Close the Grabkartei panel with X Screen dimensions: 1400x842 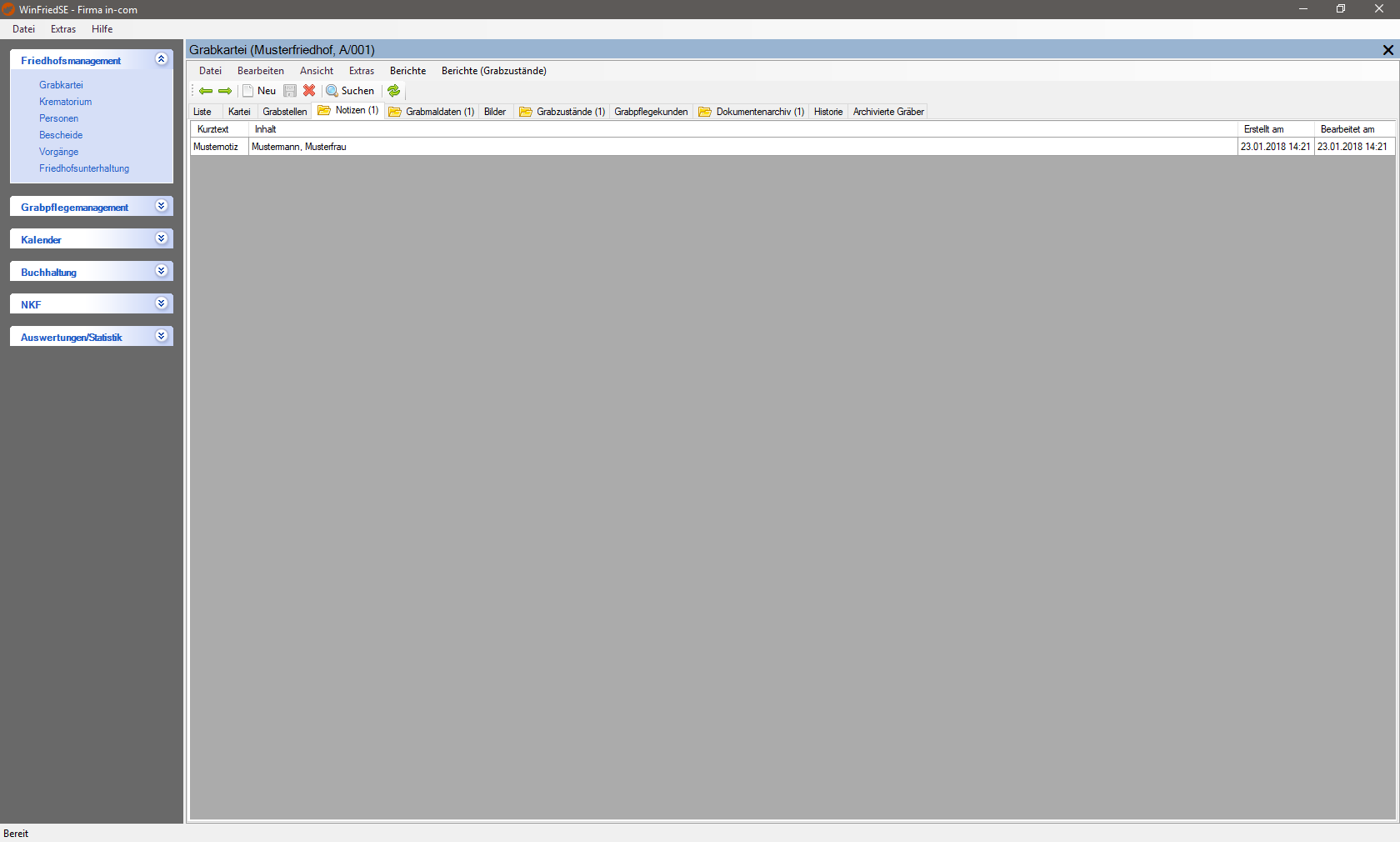click(1387, 50)
